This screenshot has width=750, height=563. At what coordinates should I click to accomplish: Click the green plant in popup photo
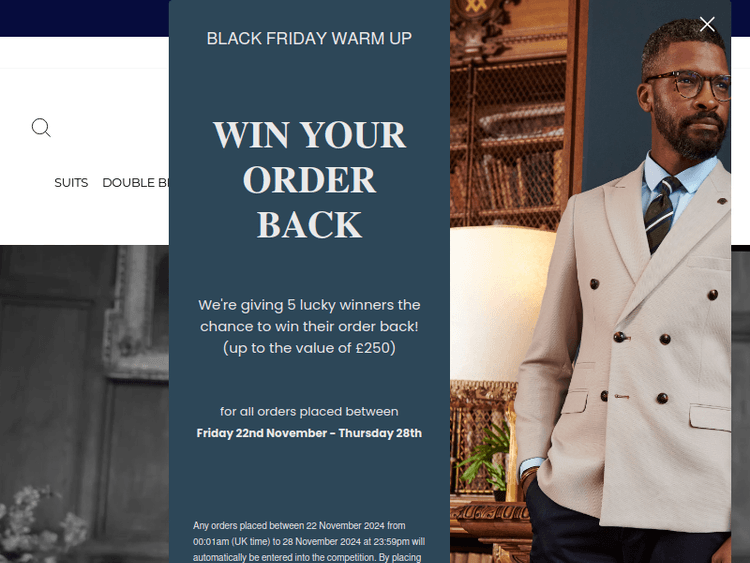click(x=483, y=458)
